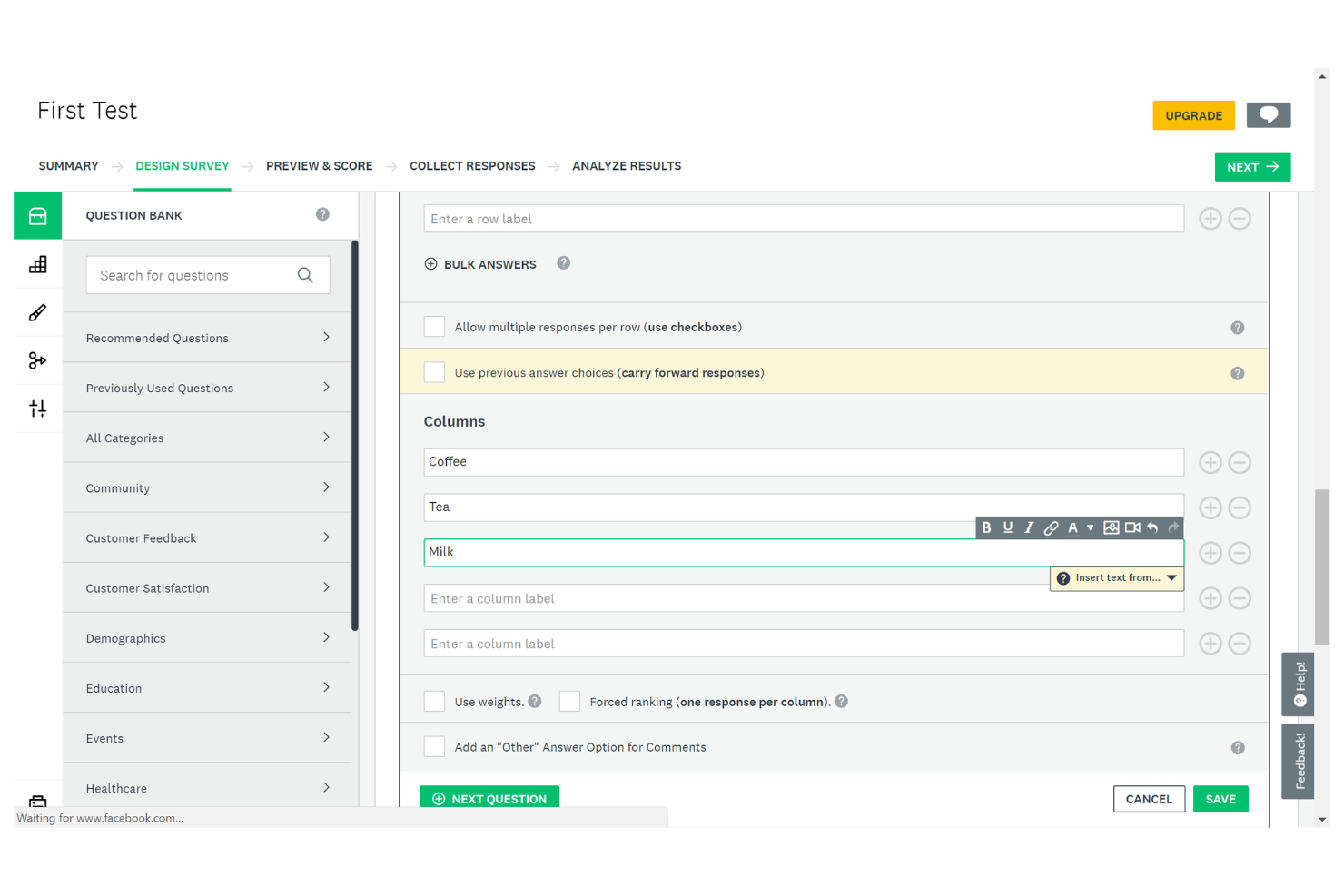This screenshot has height=896, width=1344.
Task: Insert a video into the column label
Action: click(x=1132, y=527)
